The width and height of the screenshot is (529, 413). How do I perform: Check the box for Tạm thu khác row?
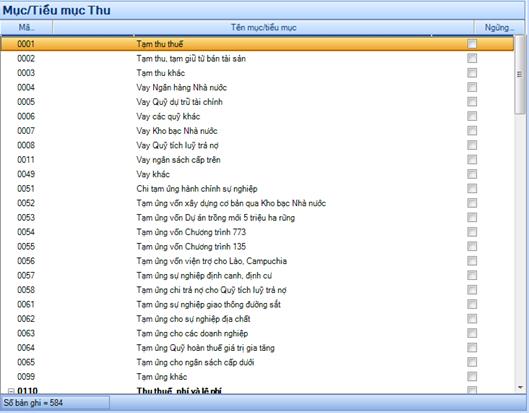pyautogui.click(x=472, y=73)
